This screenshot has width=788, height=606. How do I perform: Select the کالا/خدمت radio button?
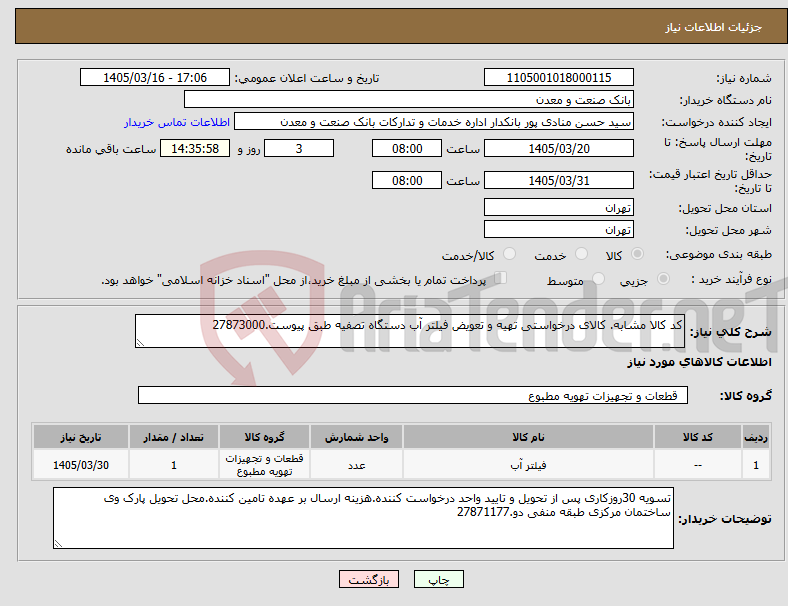[x=509, y=254]
